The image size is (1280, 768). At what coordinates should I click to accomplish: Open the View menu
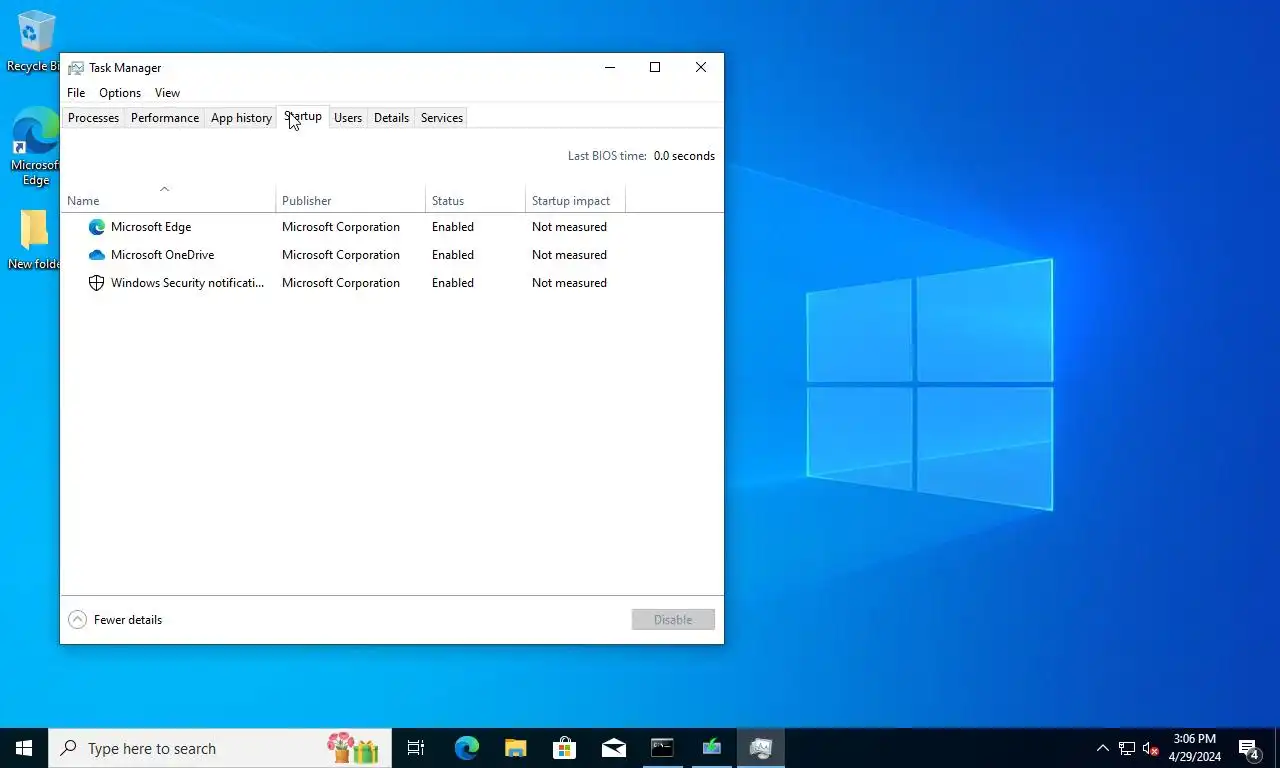tap(167, 93)
